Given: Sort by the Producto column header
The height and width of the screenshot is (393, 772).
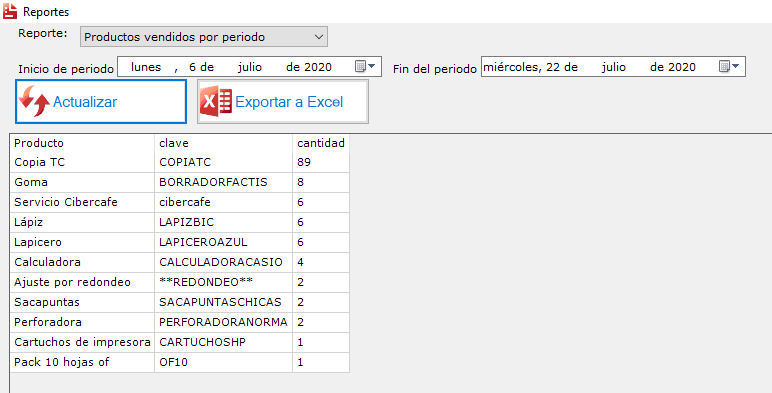Looking at the screenshot, I should pos(82,143).
